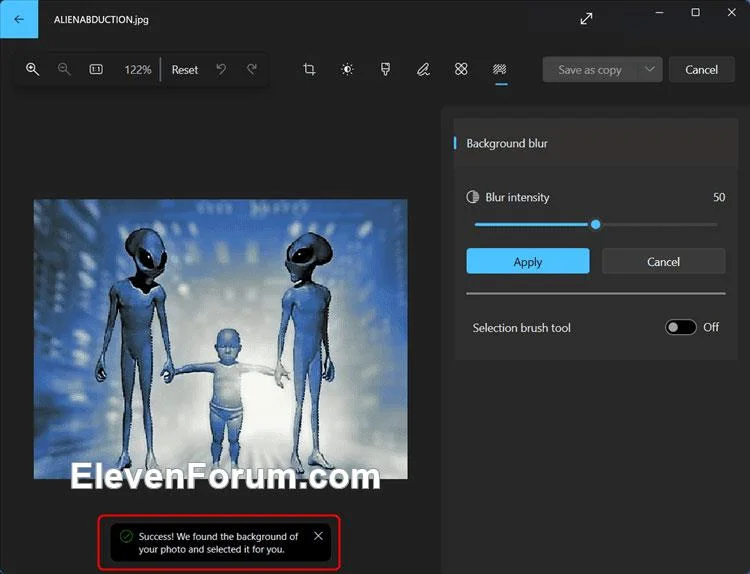Click the Blur intensity value 50
This screenshot has height=574, width=750.
click(719, 197)
